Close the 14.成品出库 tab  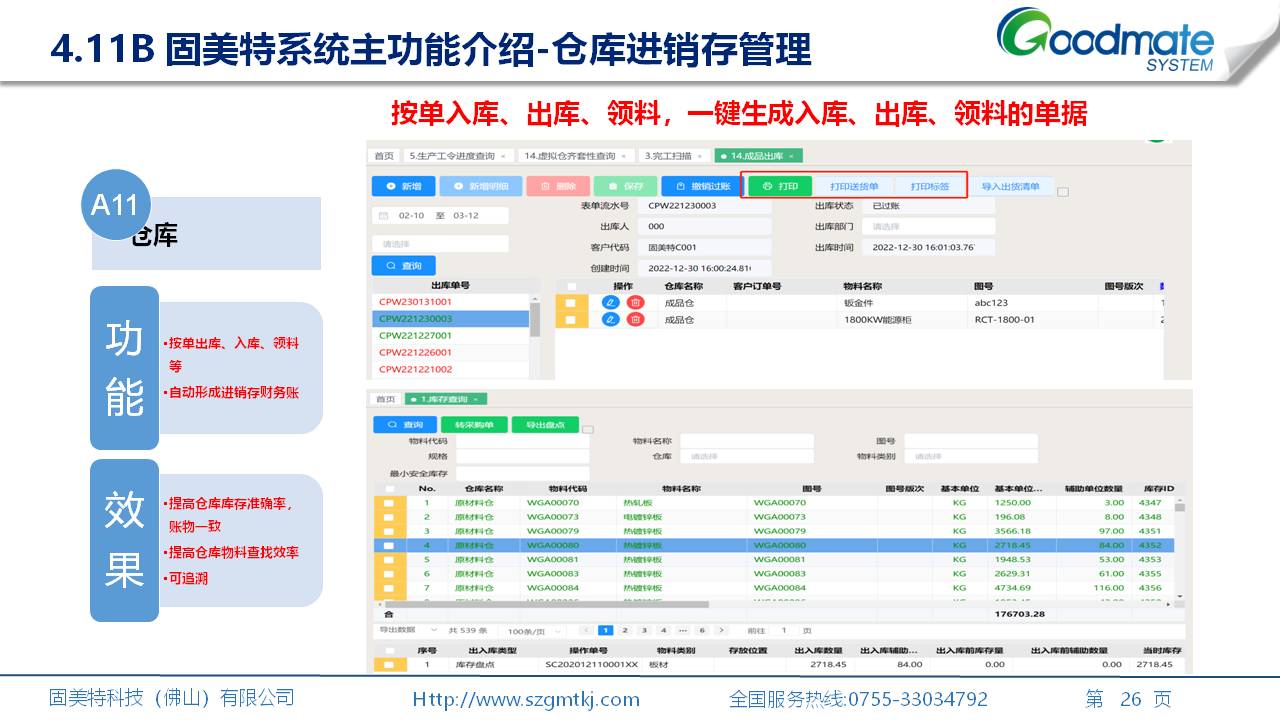pos(791,156)
